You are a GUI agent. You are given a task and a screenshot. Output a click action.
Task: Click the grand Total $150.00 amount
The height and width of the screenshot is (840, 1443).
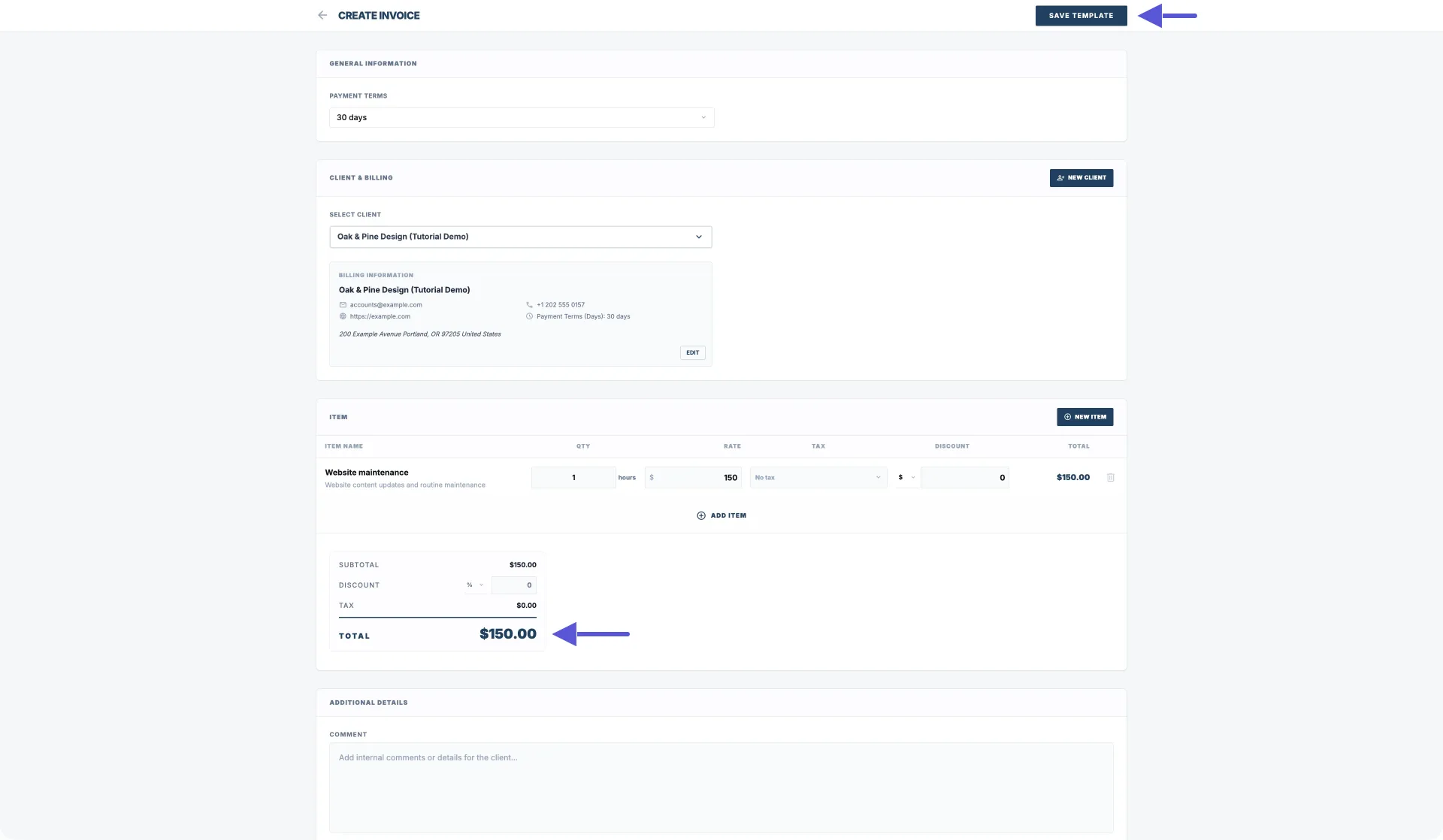(x=508, y=633)
